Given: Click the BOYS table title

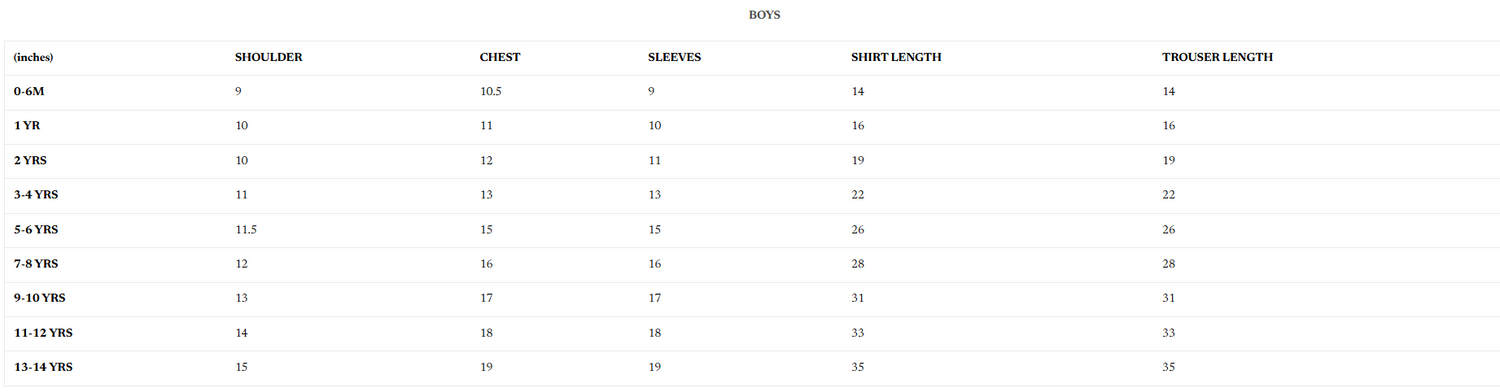Looking at the screenshot, I should [764, 15].
